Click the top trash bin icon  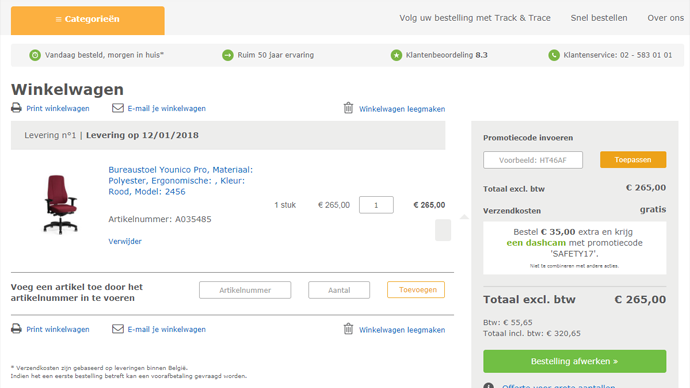pos(348,108)
